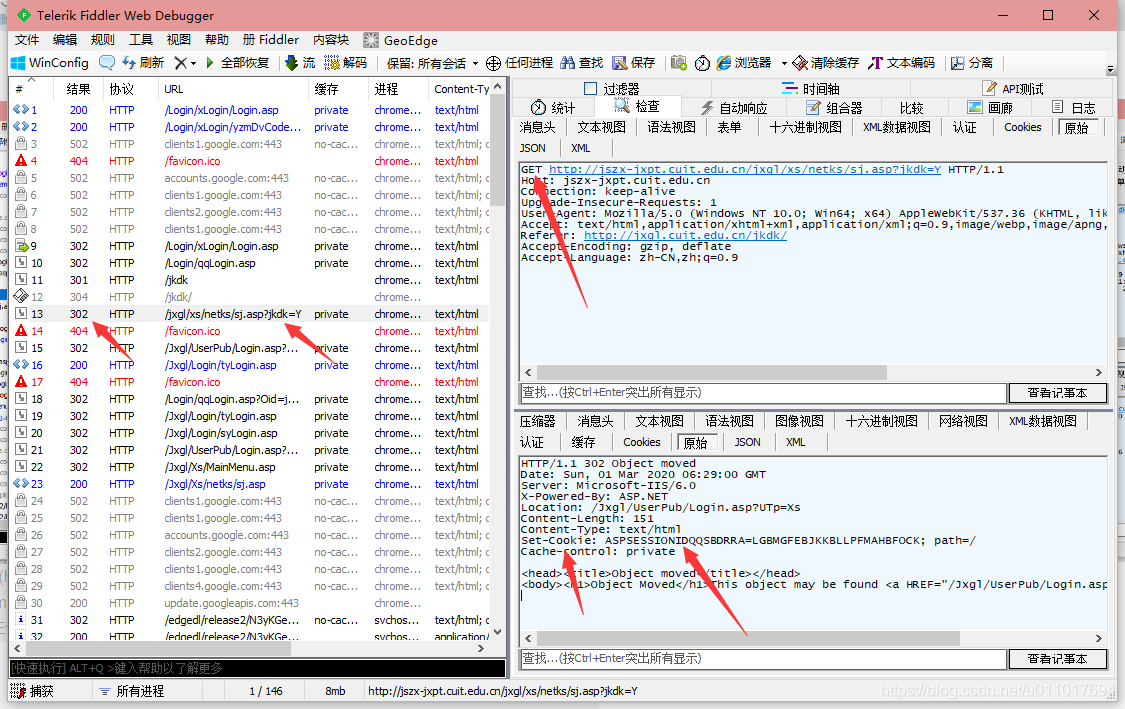Screen dimensions: 1125x709
Task: Focus the 快速执行 QuickExec command box
Action: (257, 668)
